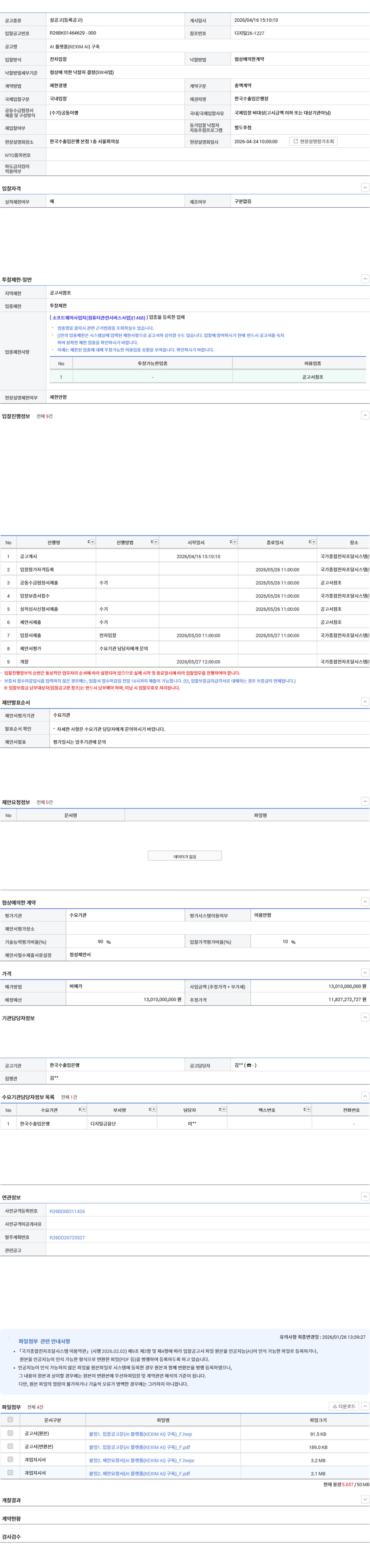Sort the 수요기관 column in the contact table
This screenshot has width=370, height=1568.
pyautogui.click(x=80, y=1109)
